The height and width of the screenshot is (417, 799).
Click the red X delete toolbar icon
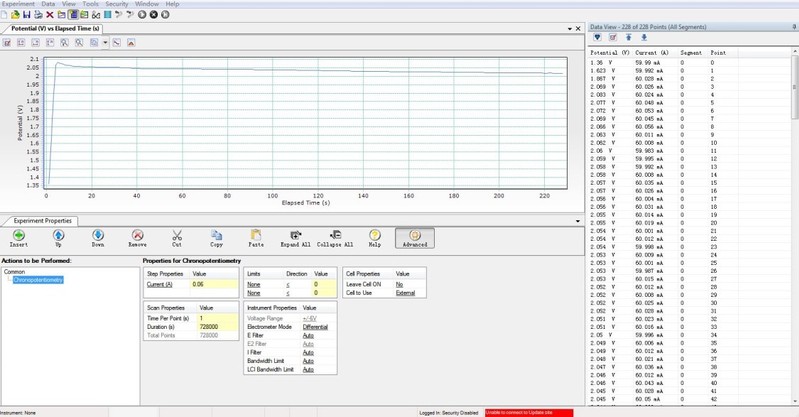(x=50, y=15)
